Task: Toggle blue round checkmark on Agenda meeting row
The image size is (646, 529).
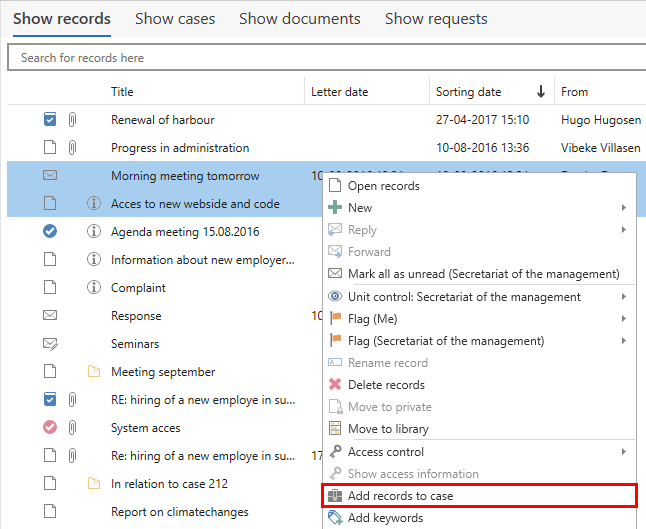Action: tap(50, 232)
